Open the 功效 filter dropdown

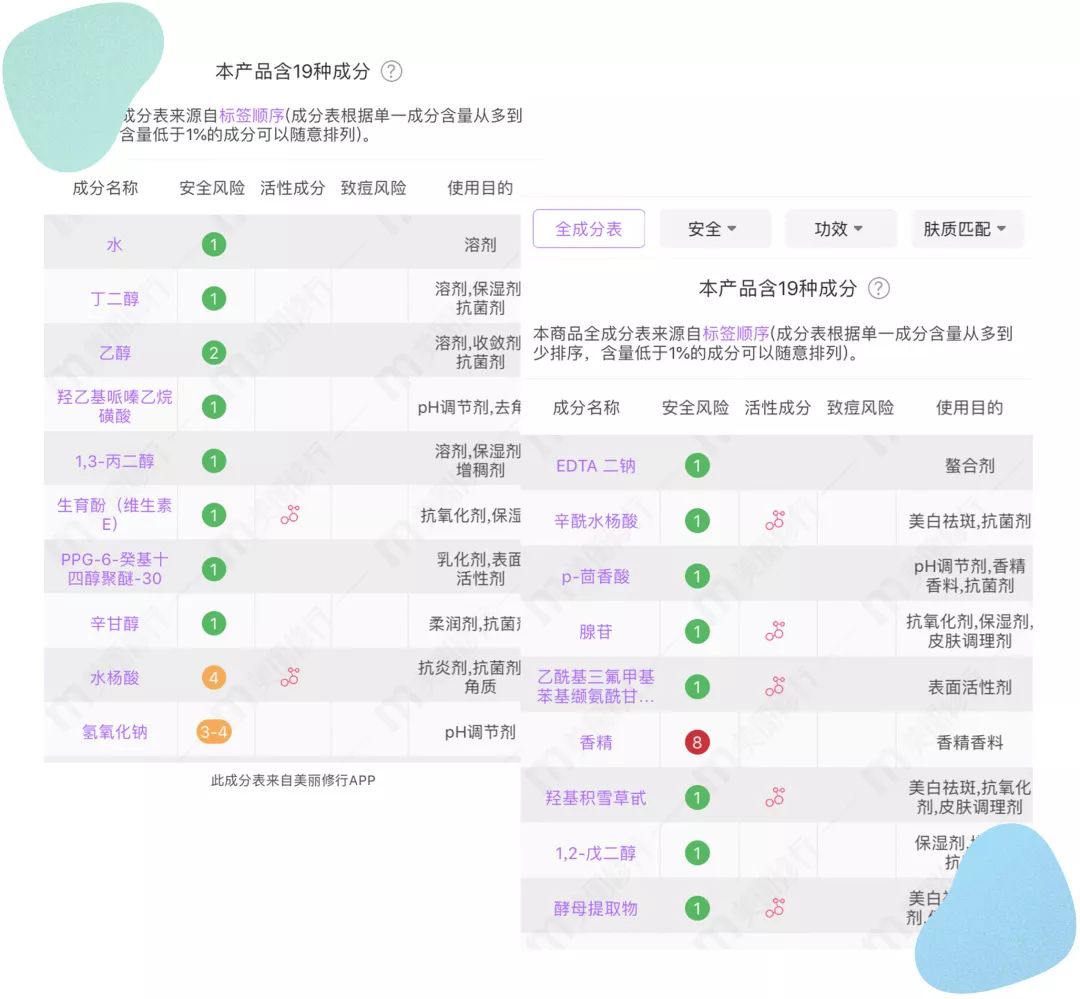(840, 229)
